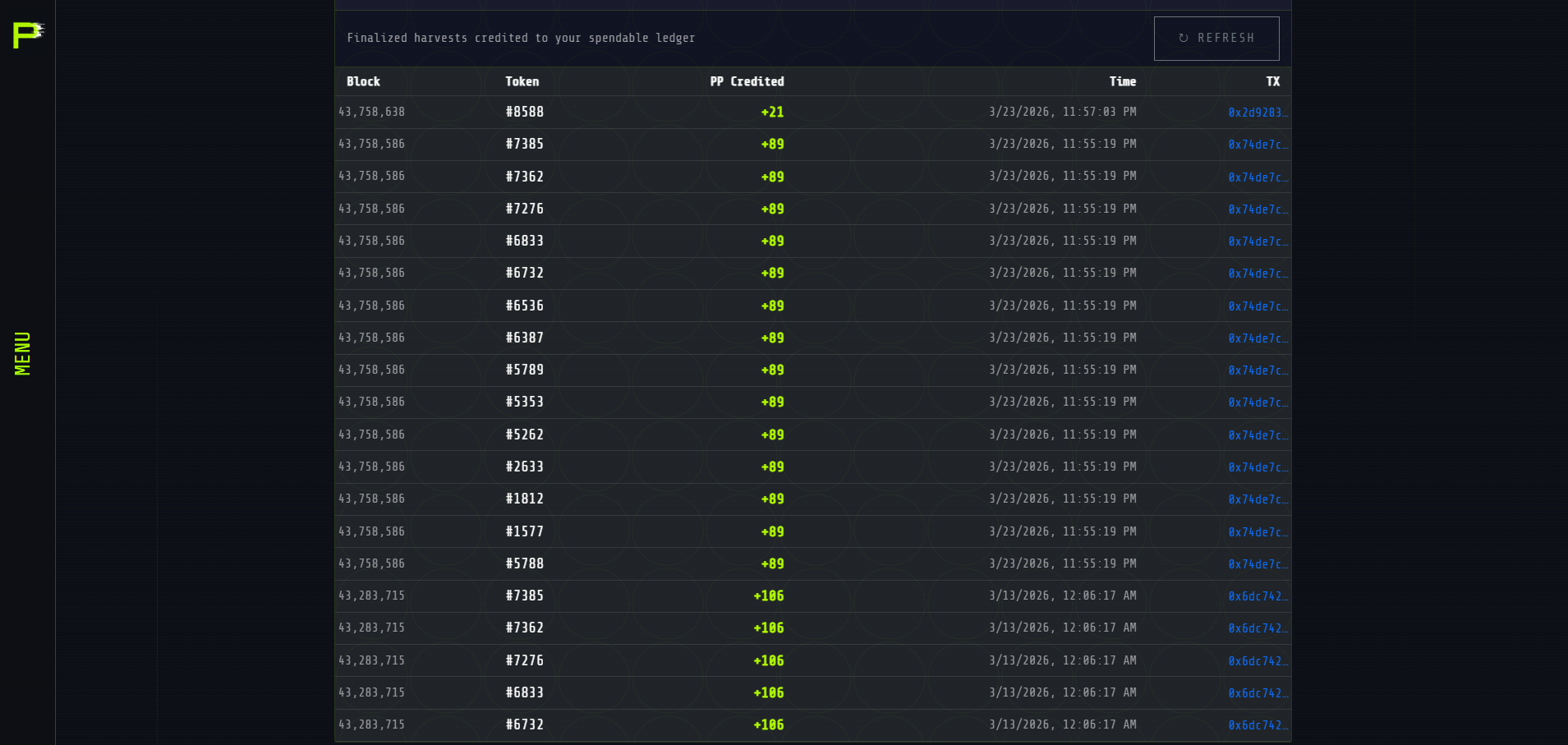The width and height of the screenshot is (1568, 745).
Task: Click the Token column header
Action: point(522,81)
